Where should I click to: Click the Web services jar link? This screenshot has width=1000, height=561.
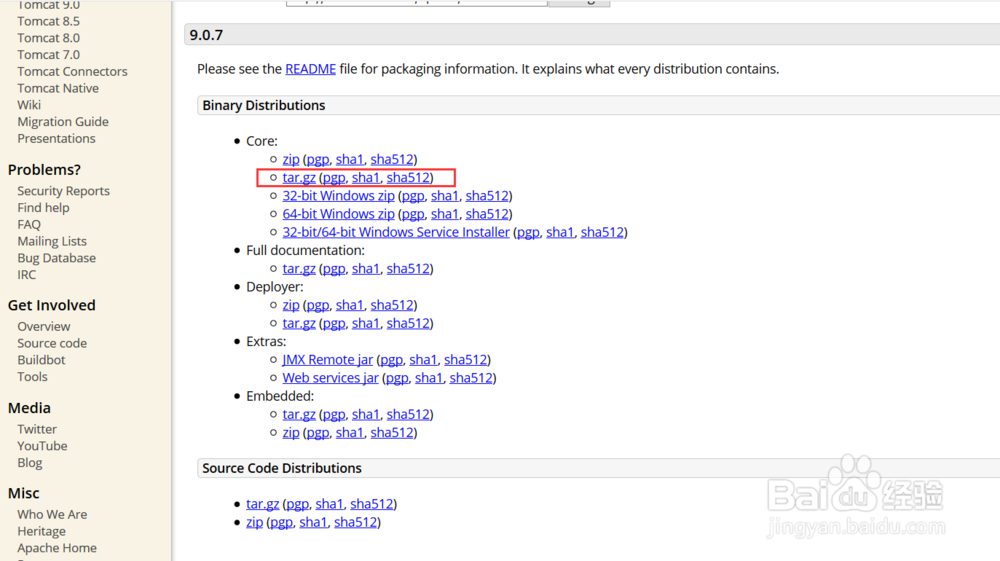point(330,378)
